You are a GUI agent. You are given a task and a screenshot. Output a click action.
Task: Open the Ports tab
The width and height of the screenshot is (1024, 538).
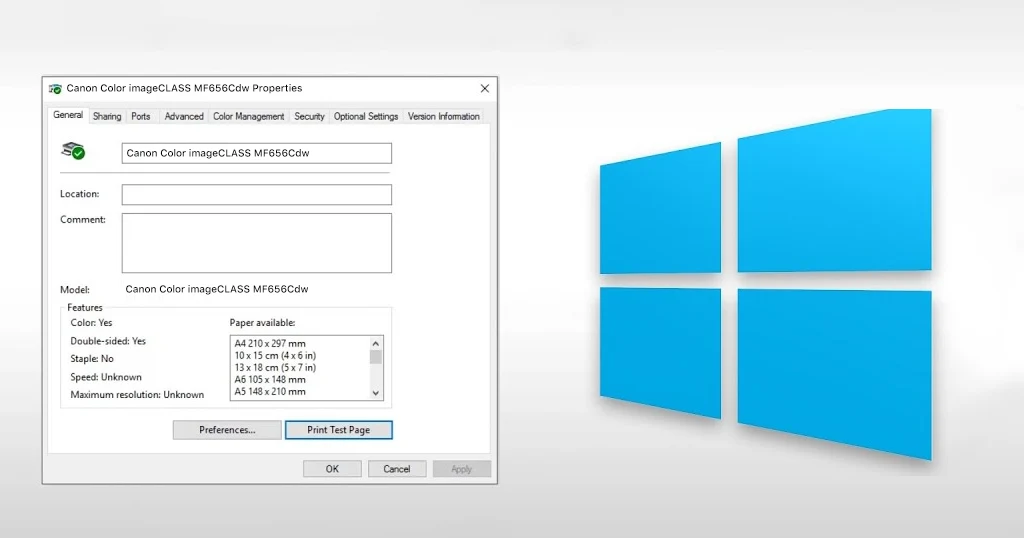(x=140, y=116)
